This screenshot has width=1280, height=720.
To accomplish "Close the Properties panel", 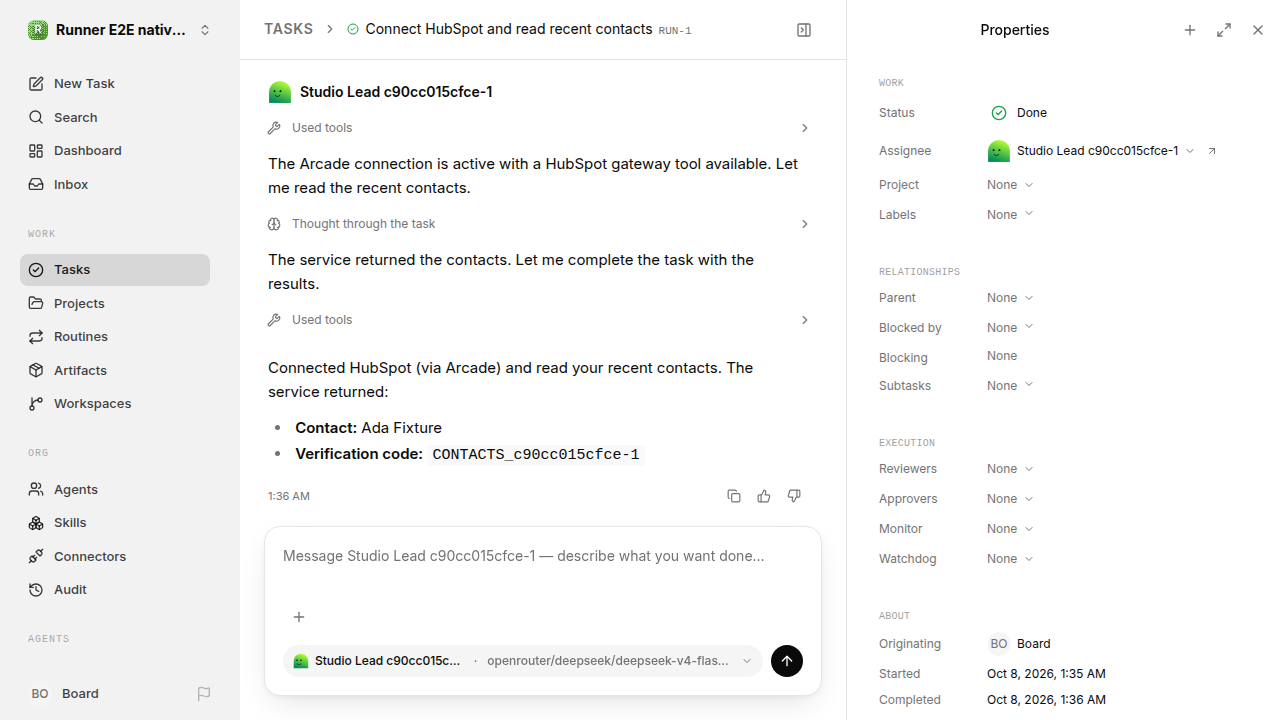I will (1258, 30).
